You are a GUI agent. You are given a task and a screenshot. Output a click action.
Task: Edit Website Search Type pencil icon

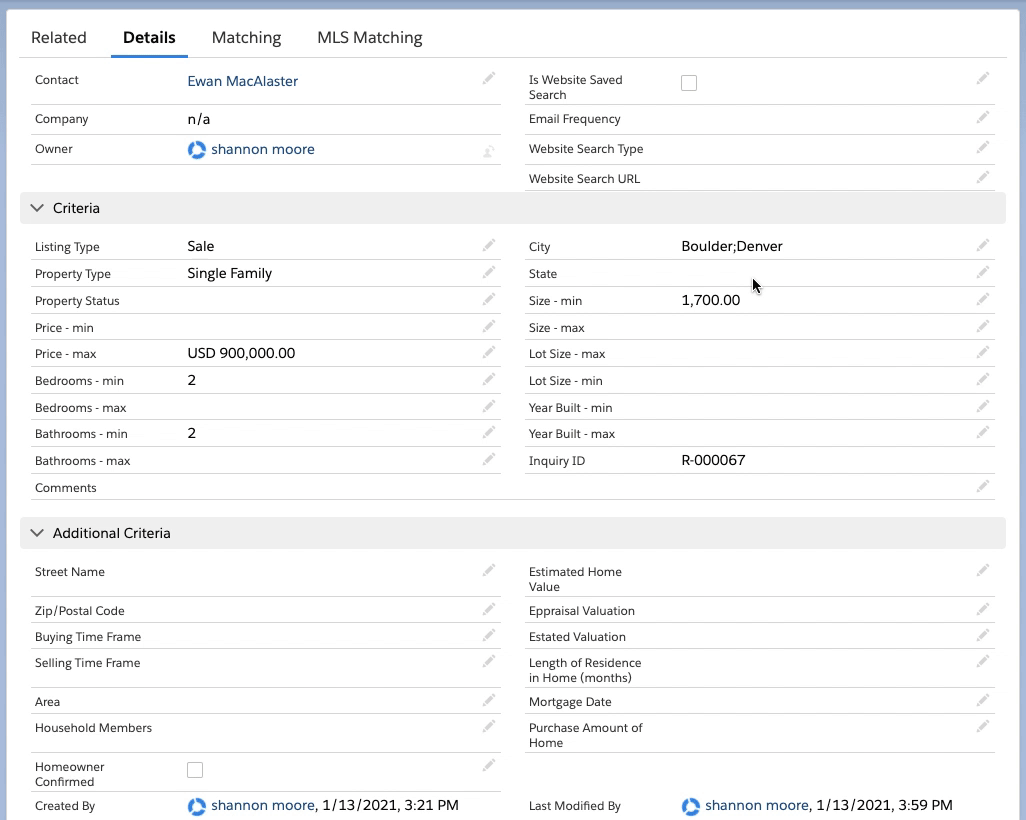[x=983, y=147]
